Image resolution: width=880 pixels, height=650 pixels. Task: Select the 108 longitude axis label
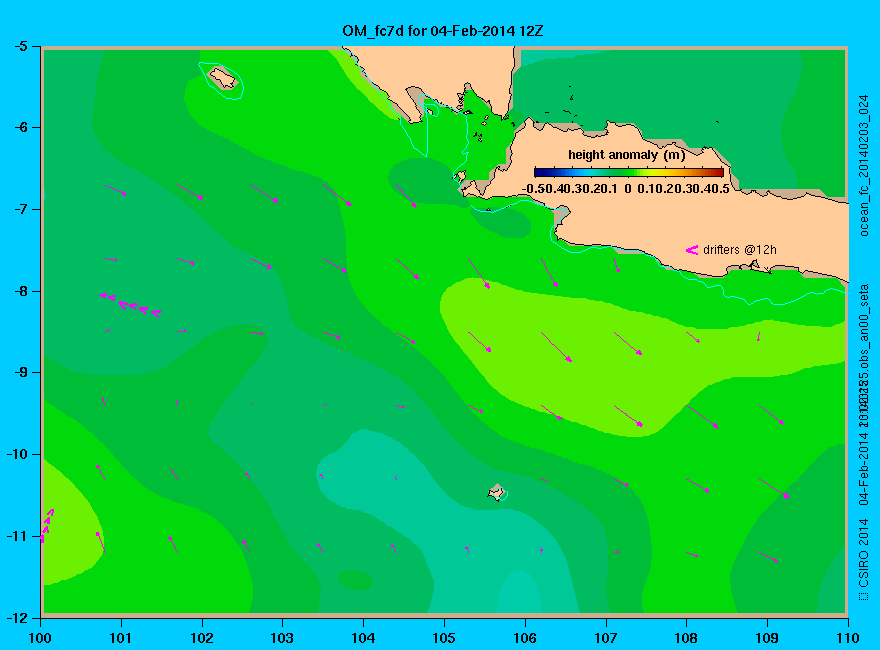(686, 638)
